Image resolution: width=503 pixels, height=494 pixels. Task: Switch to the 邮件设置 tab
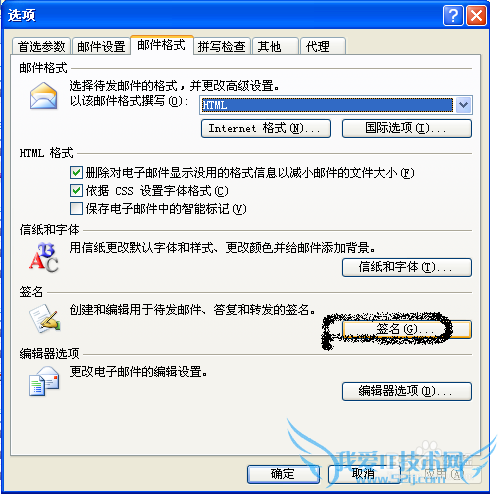pos(101,46)
